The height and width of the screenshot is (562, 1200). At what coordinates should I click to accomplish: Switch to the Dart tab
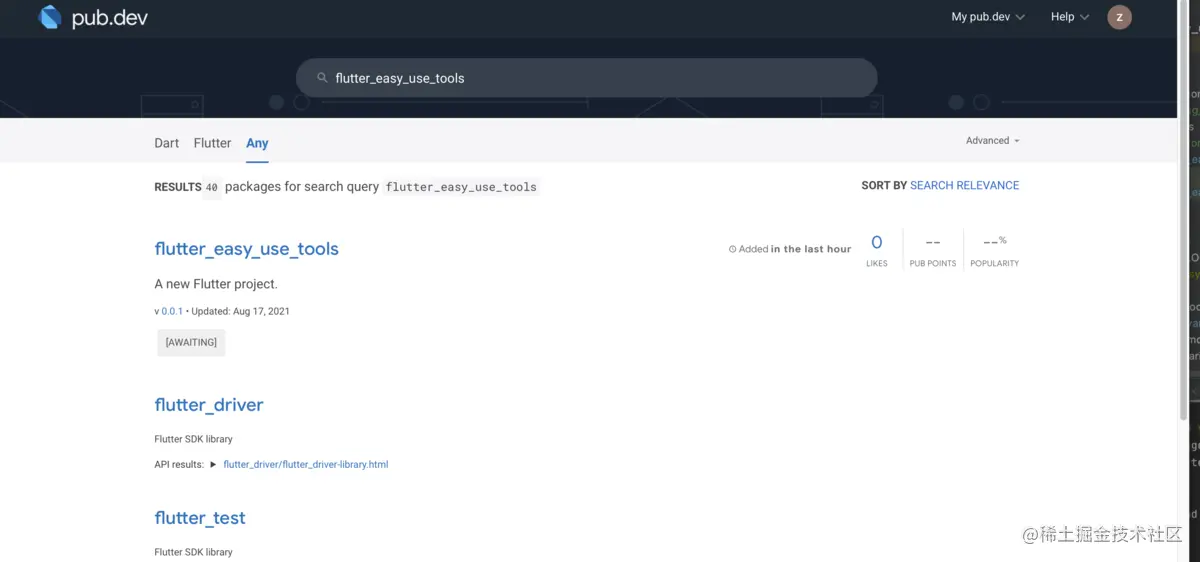(x=167, y=143)
